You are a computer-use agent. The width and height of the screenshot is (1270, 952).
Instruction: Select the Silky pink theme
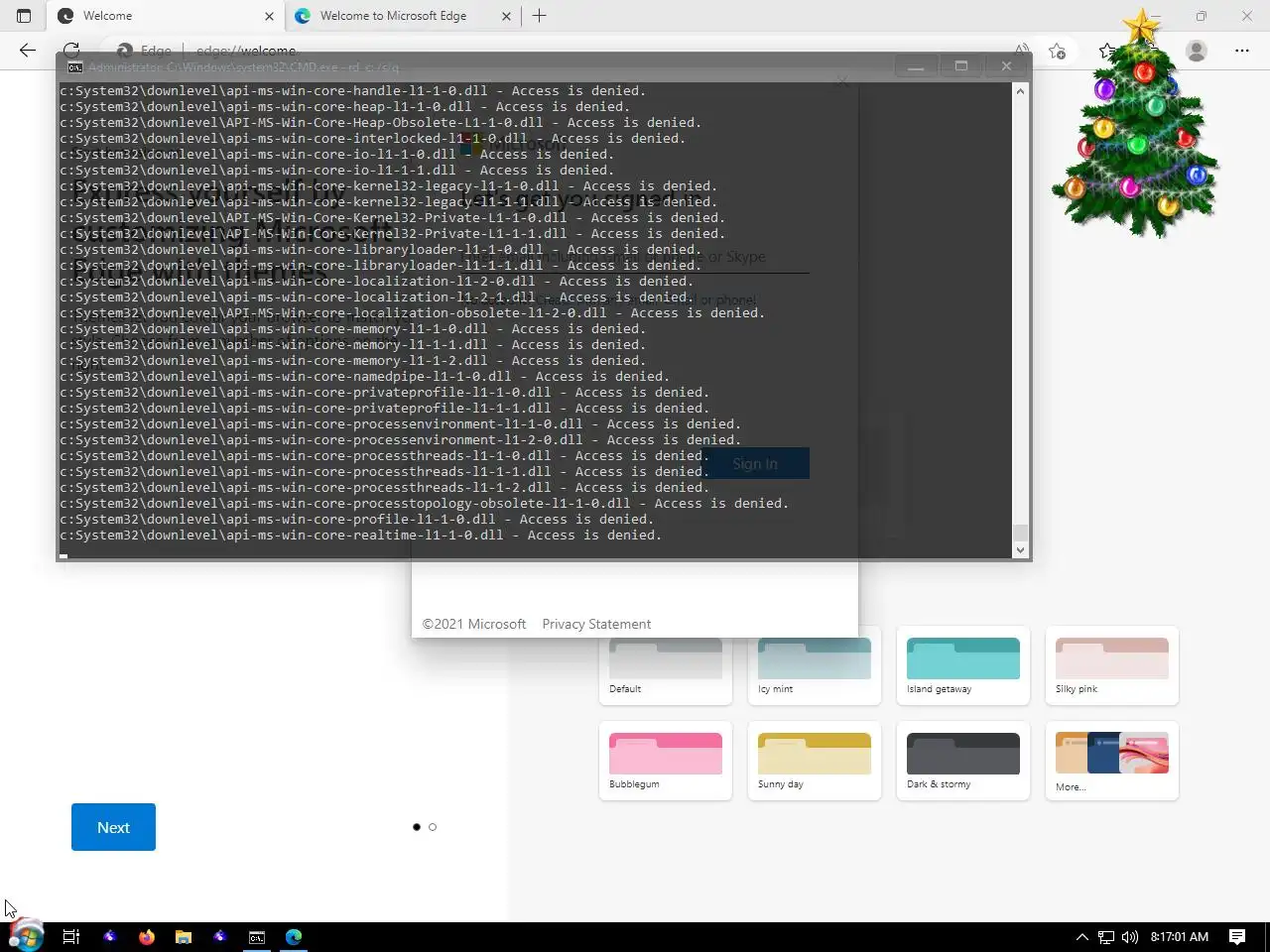(x=1112, y=666)
